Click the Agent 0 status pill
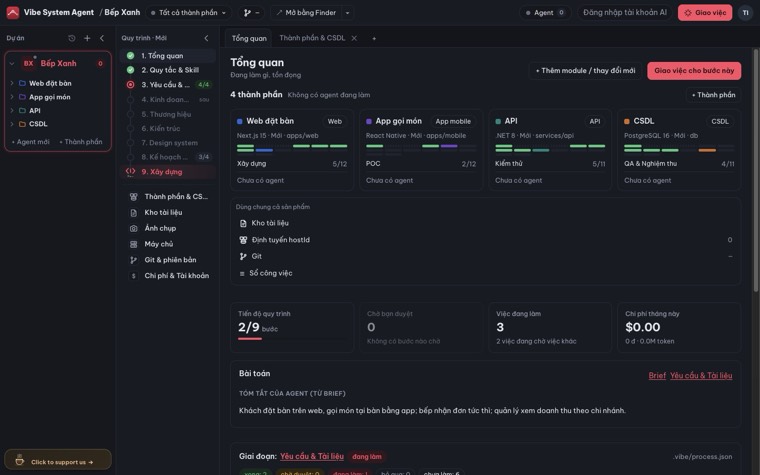This screenshot has width=760, height=475. pyautogui.click(x=545, y=13)
